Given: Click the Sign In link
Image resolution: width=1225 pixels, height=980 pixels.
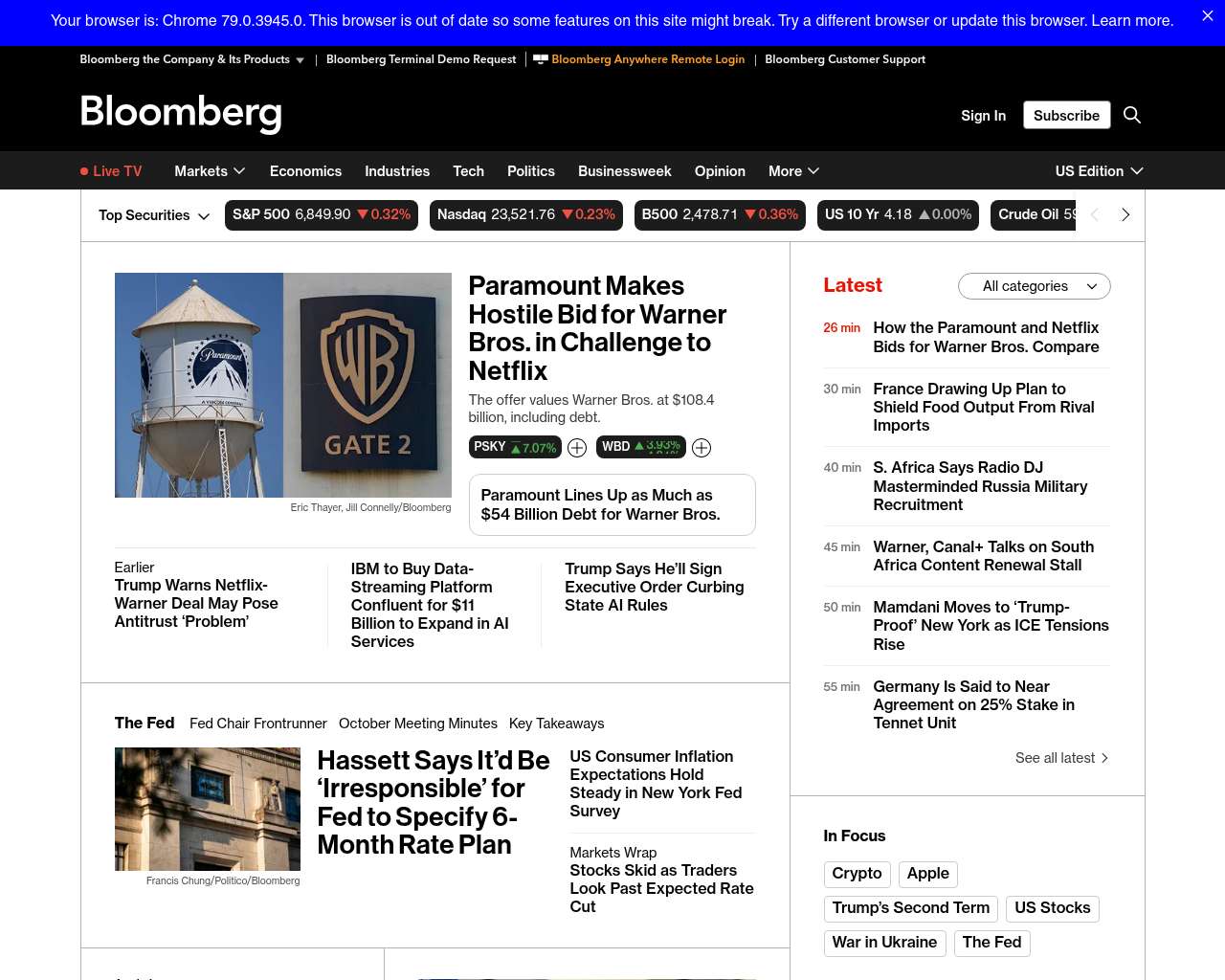Looking at the screenshot, I should click(x=983, y=116).
